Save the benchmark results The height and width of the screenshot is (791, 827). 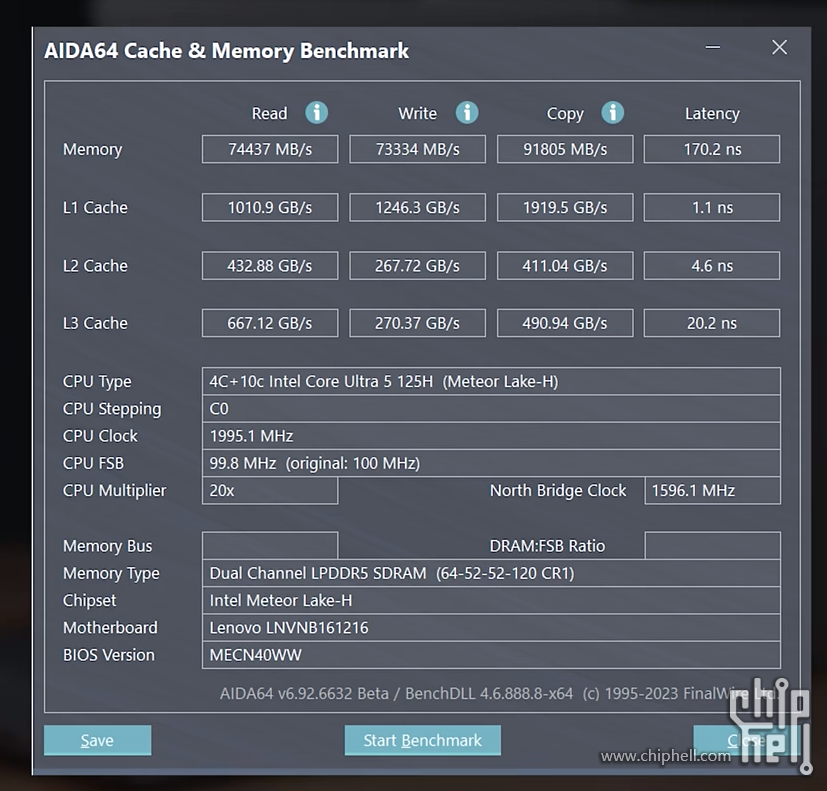98,740
